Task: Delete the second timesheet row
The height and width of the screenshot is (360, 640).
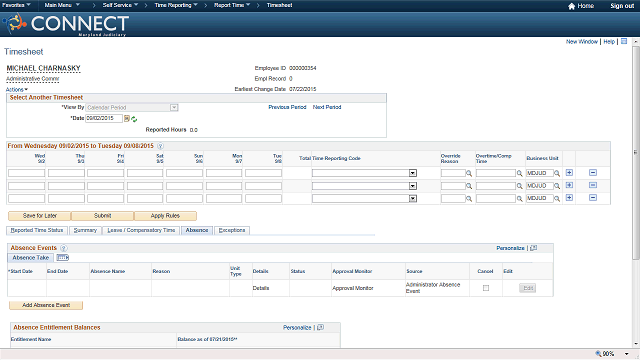Action: pyautogui.click(x=593, y=185)
